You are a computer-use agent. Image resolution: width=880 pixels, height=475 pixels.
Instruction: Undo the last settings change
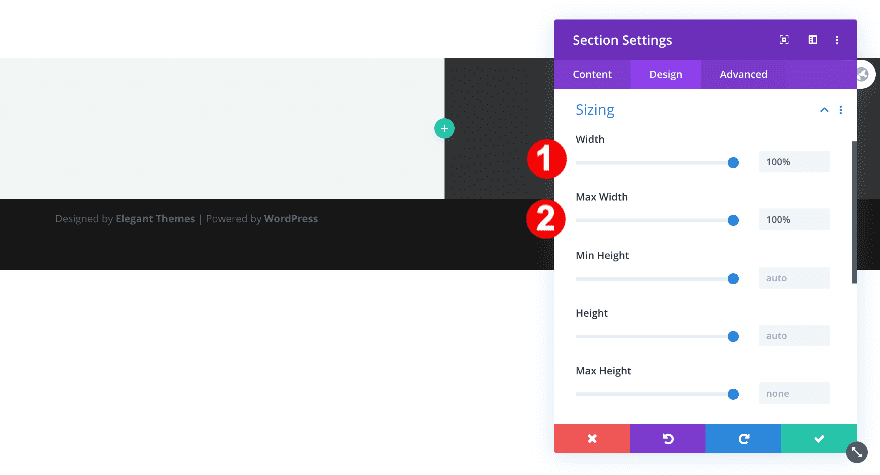[x=667, y=439]
